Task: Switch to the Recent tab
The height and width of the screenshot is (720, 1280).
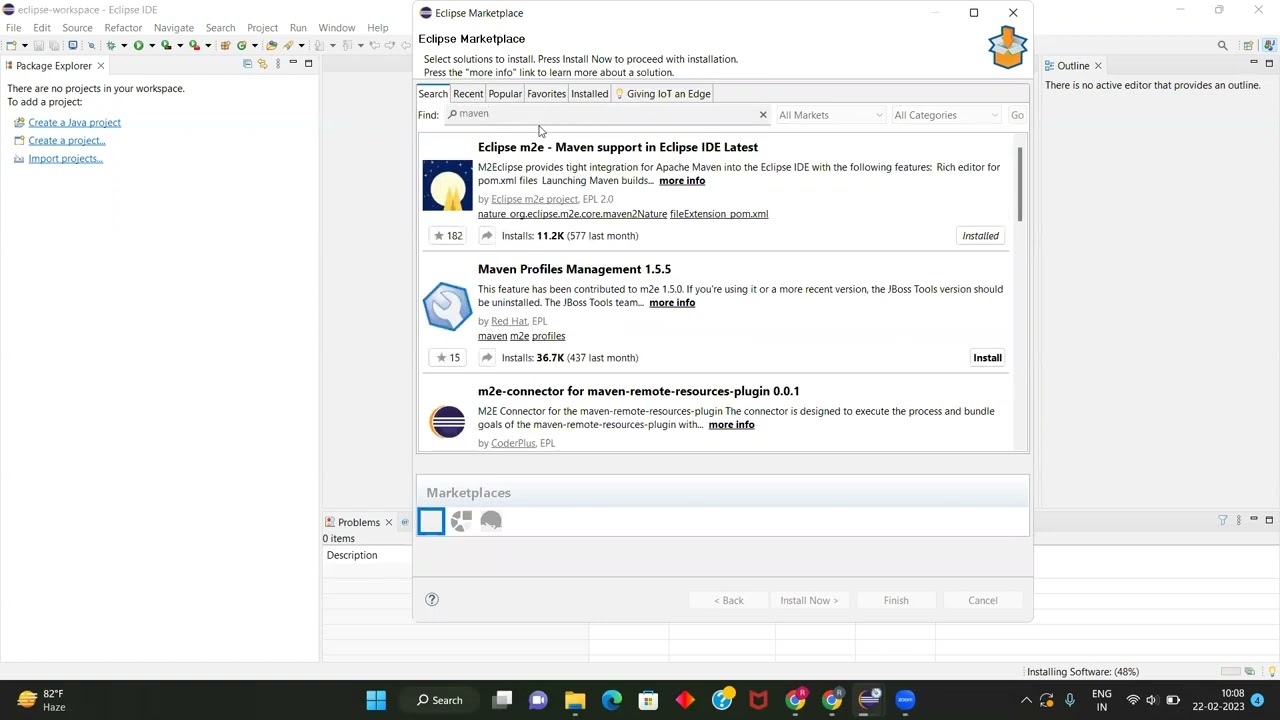Action: 468,94
